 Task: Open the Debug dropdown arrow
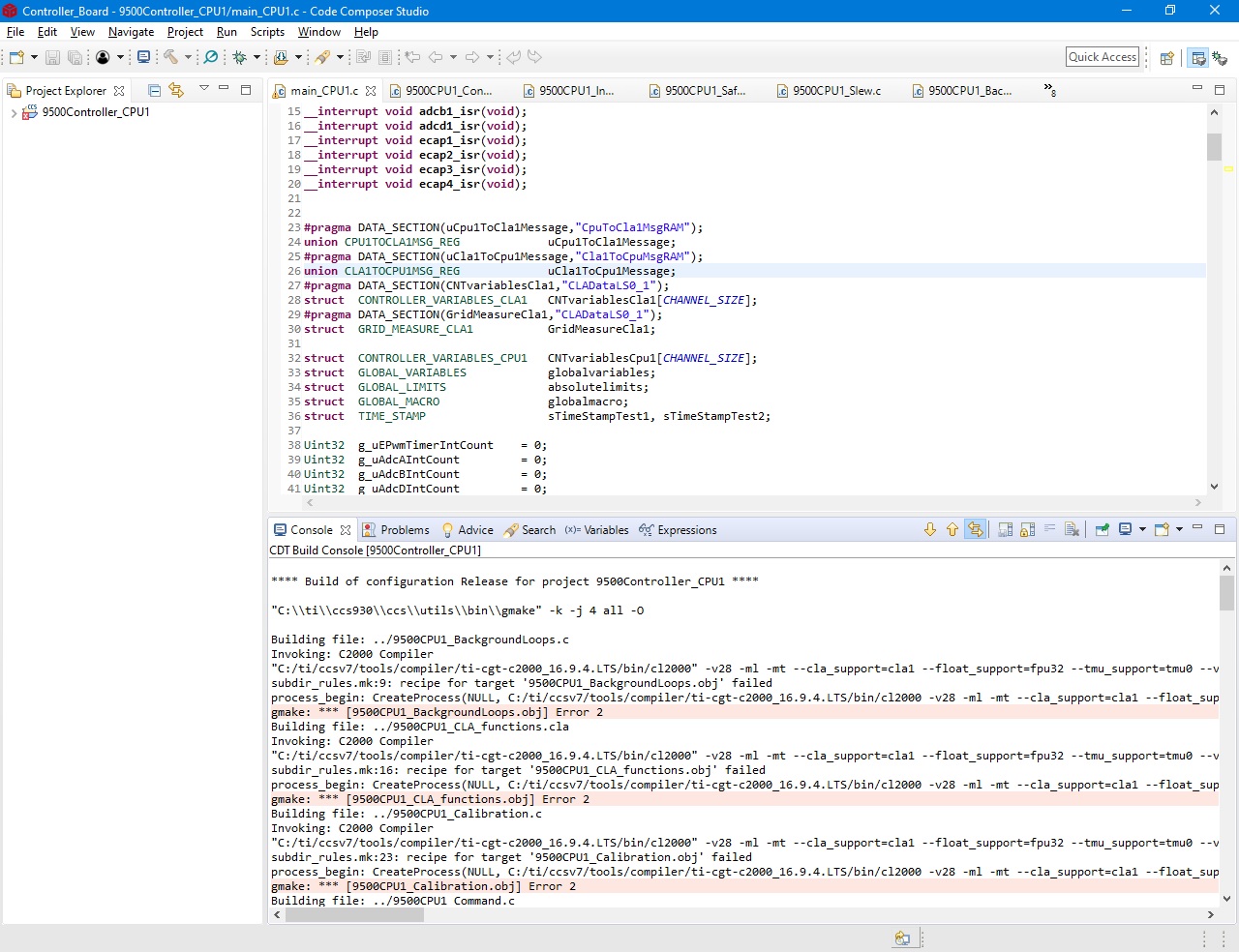[x=257, y=58]
